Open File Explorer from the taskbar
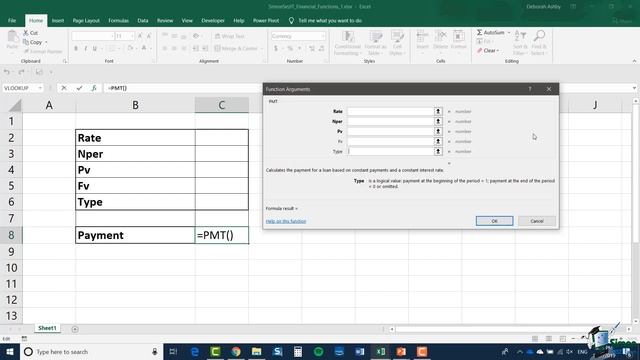640x360 pixels. click(256, 351)
